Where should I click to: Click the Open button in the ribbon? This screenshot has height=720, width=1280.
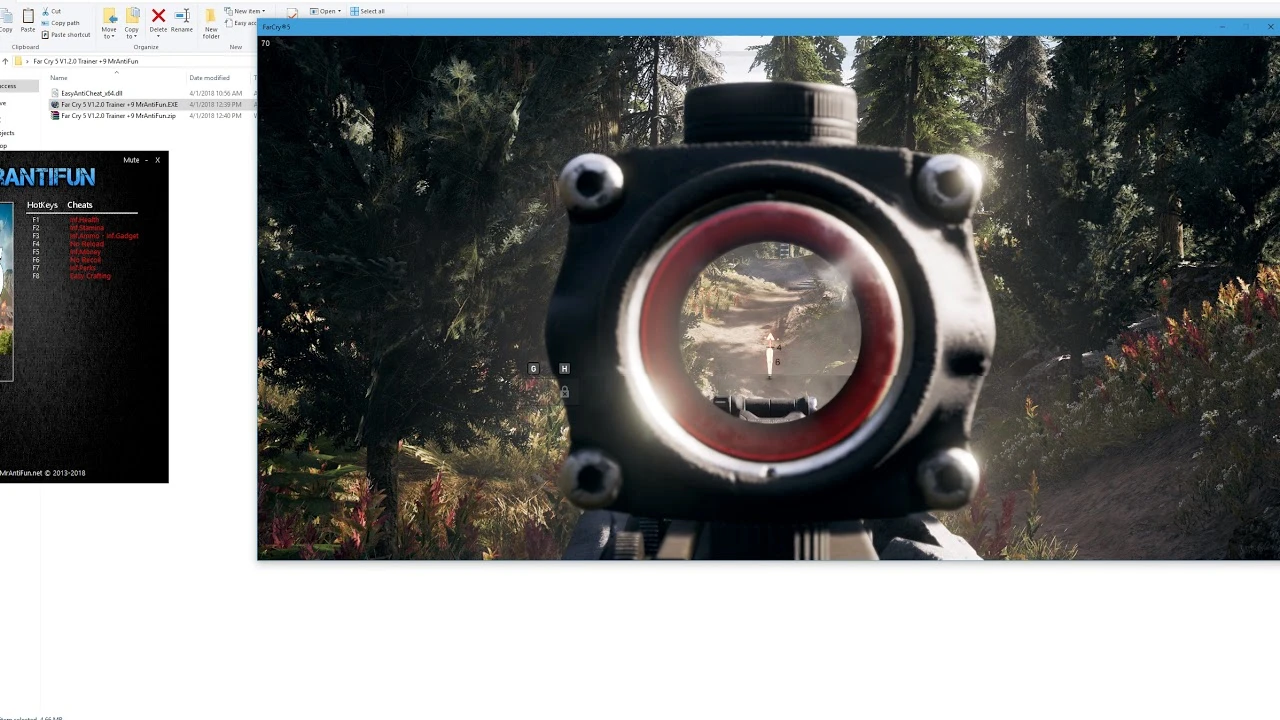click(x=327, y=11)
